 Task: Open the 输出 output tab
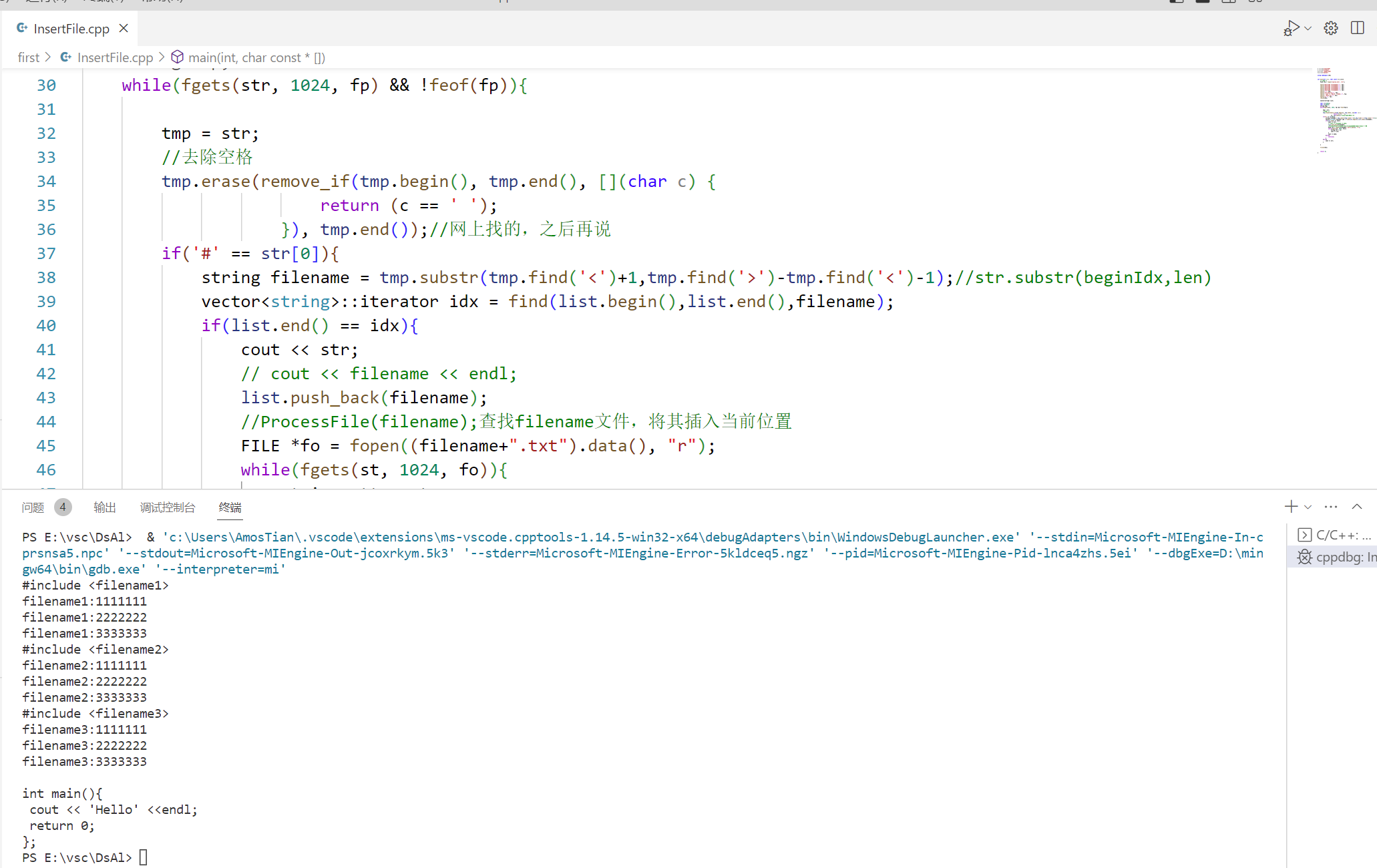click(104, 507)
